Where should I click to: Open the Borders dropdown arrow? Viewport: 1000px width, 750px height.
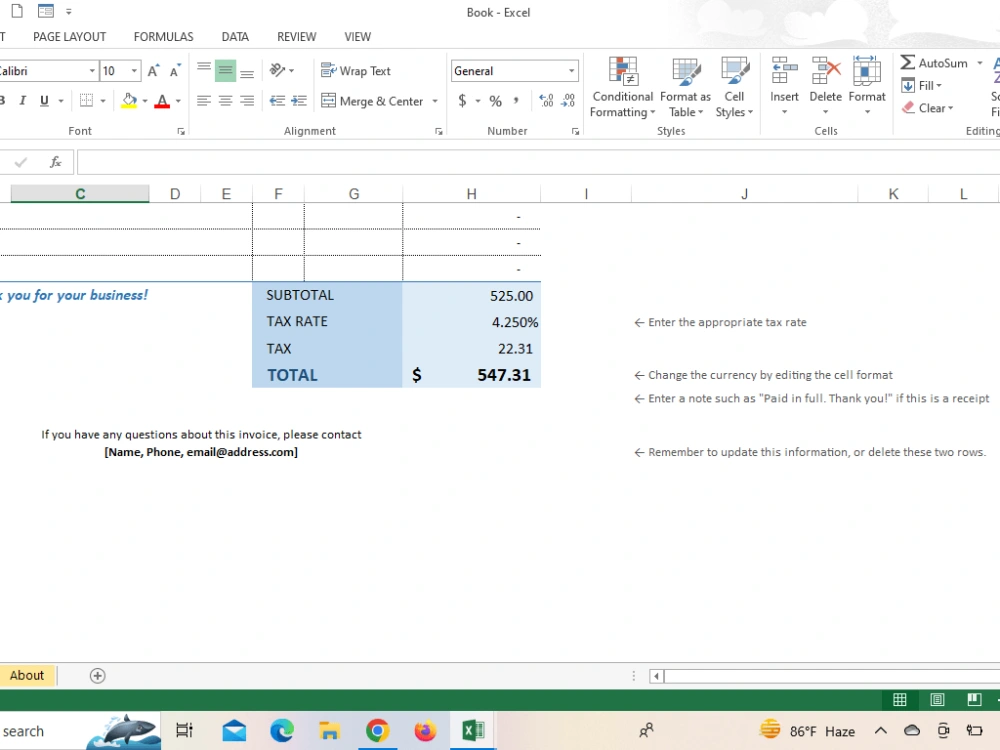[x=103, y=101]
